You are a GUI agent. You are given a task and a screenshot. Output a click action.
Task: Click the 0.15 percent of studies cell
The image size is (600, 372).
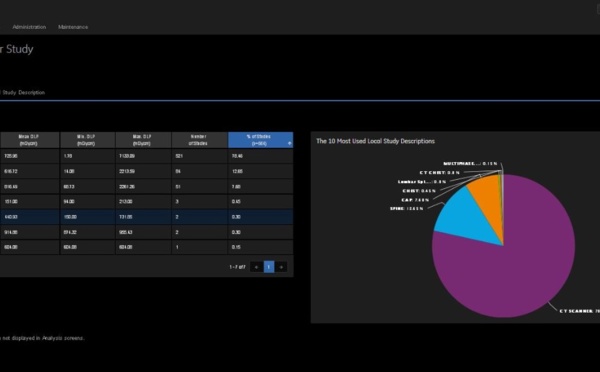click(261, 247)
